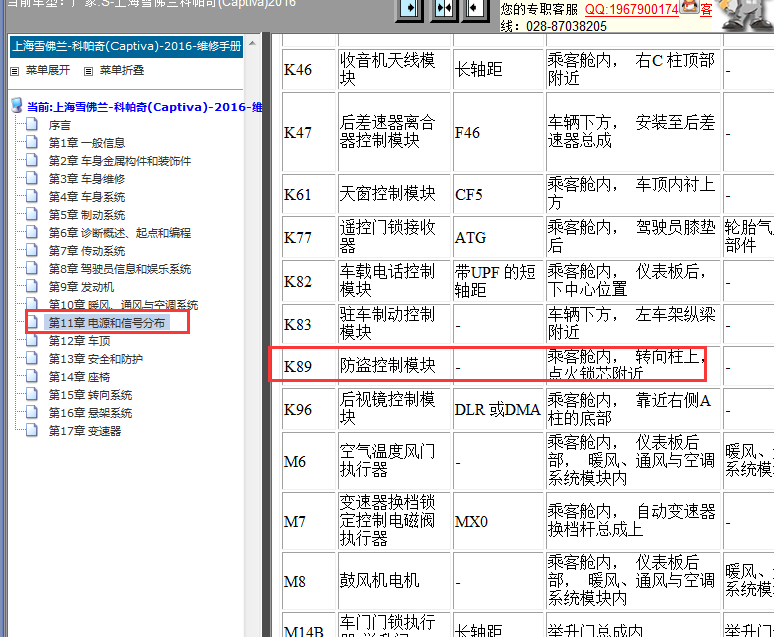Image resolution: width=774 pixels, height=637 pixels.
Task: Select the root node 当前:上海雪佛兰-科帕奇
Action: pyautogui.click(x=145, y=107)
